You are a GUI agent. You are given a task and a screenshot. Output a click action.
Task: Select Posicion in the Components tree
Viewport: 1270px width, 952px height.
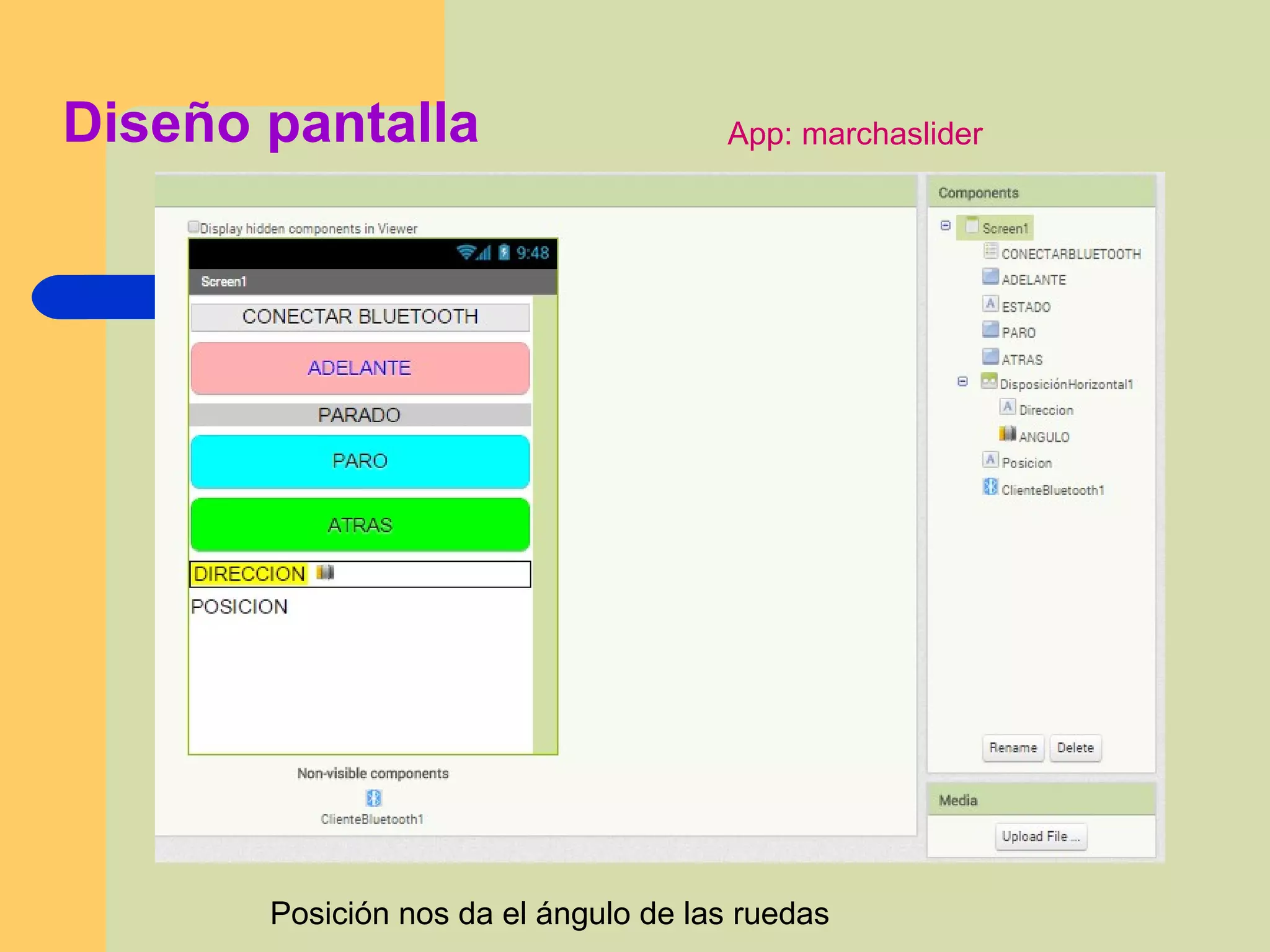point(1027,463)
